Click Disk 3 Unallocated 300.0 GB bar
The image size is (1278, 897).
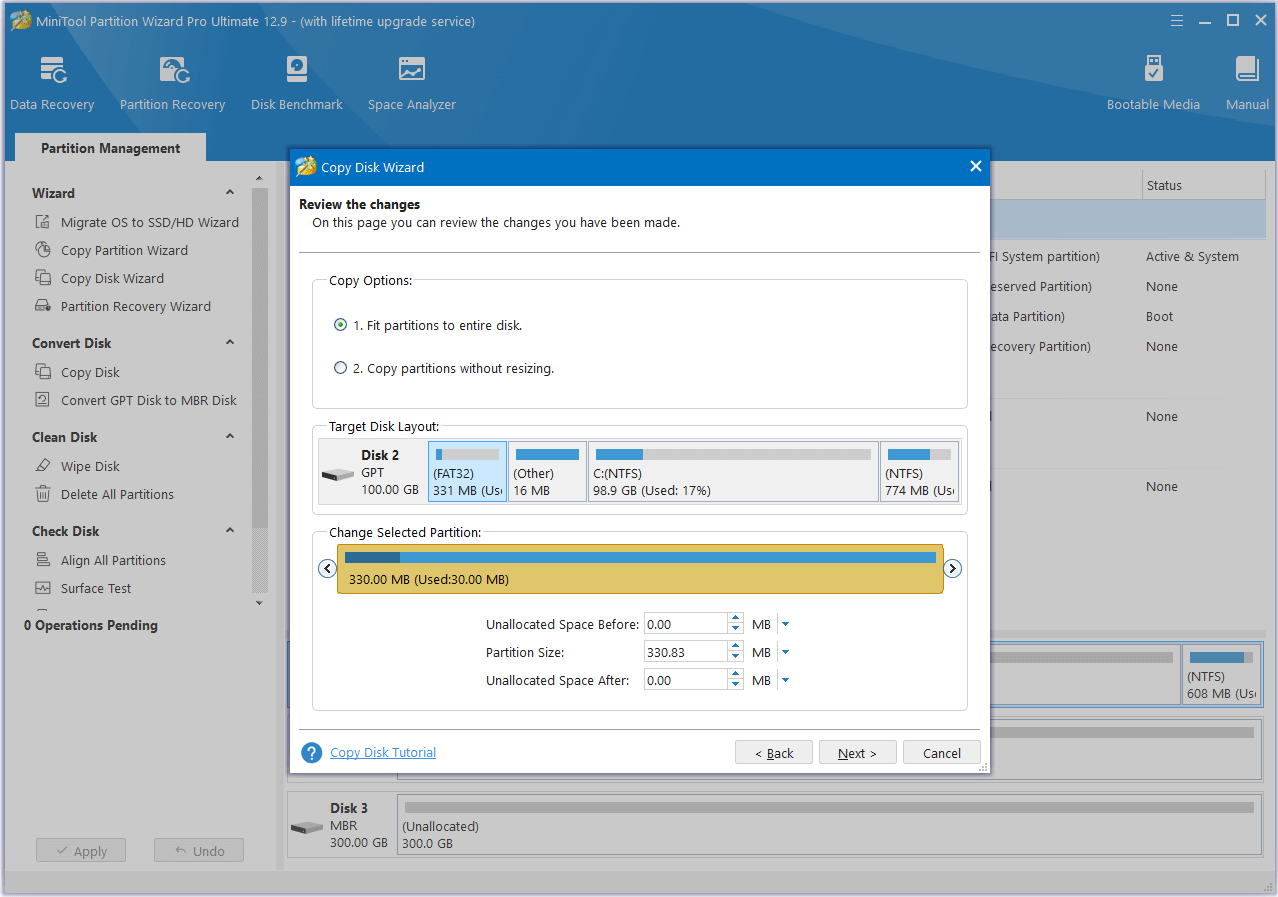coord(829,825)
